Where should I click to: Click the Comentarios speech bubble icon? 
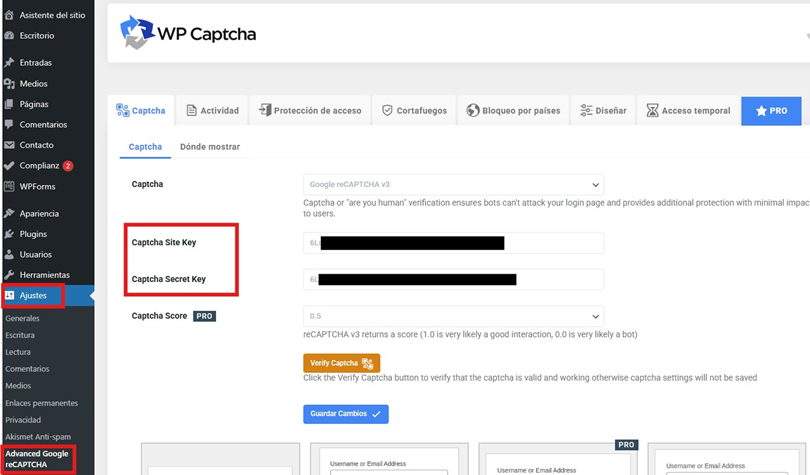click(x=9, y=124)
